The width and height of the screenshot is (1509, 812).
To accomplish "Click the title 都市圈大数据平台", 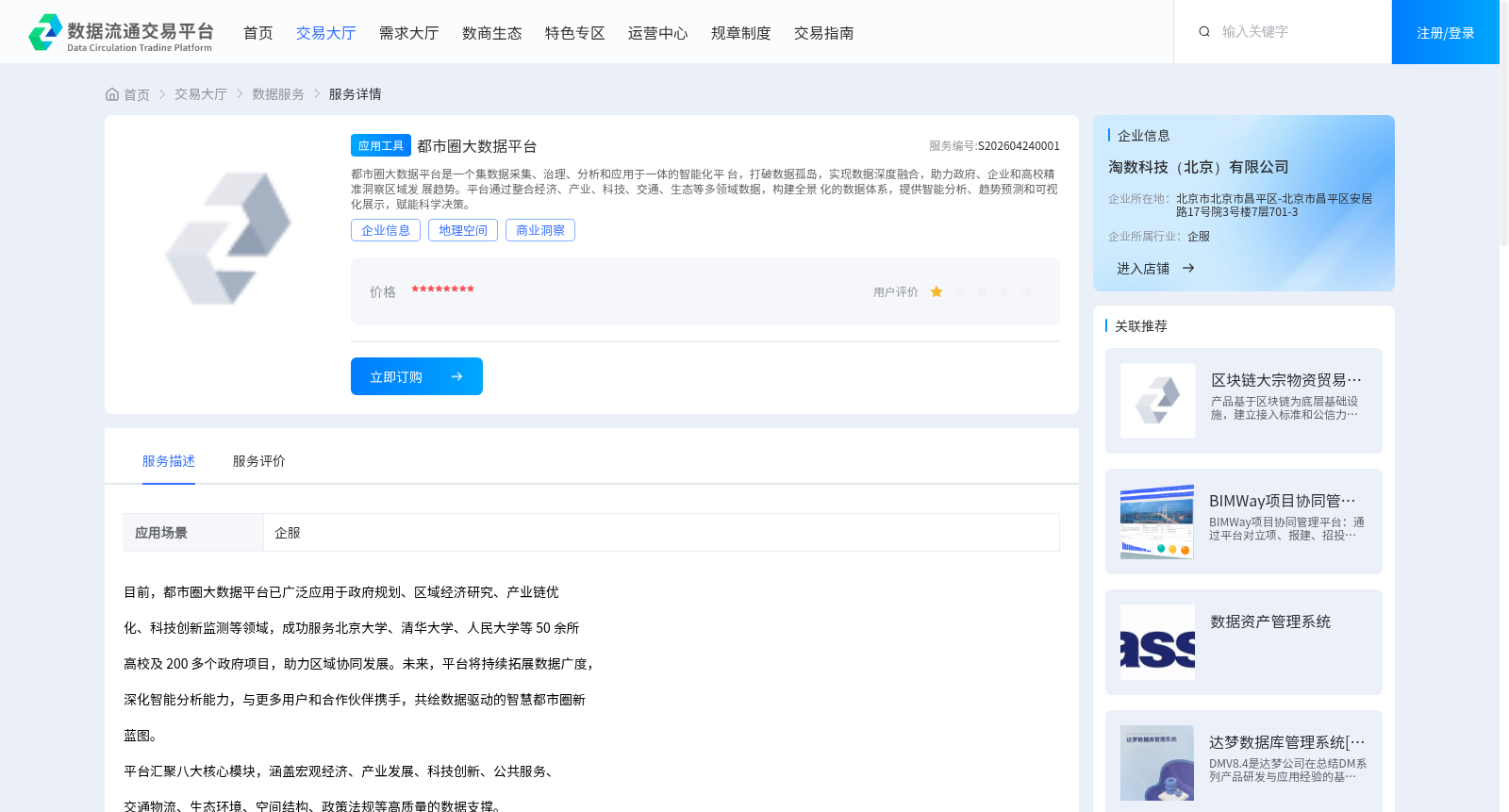I will [x=477, y=146].
